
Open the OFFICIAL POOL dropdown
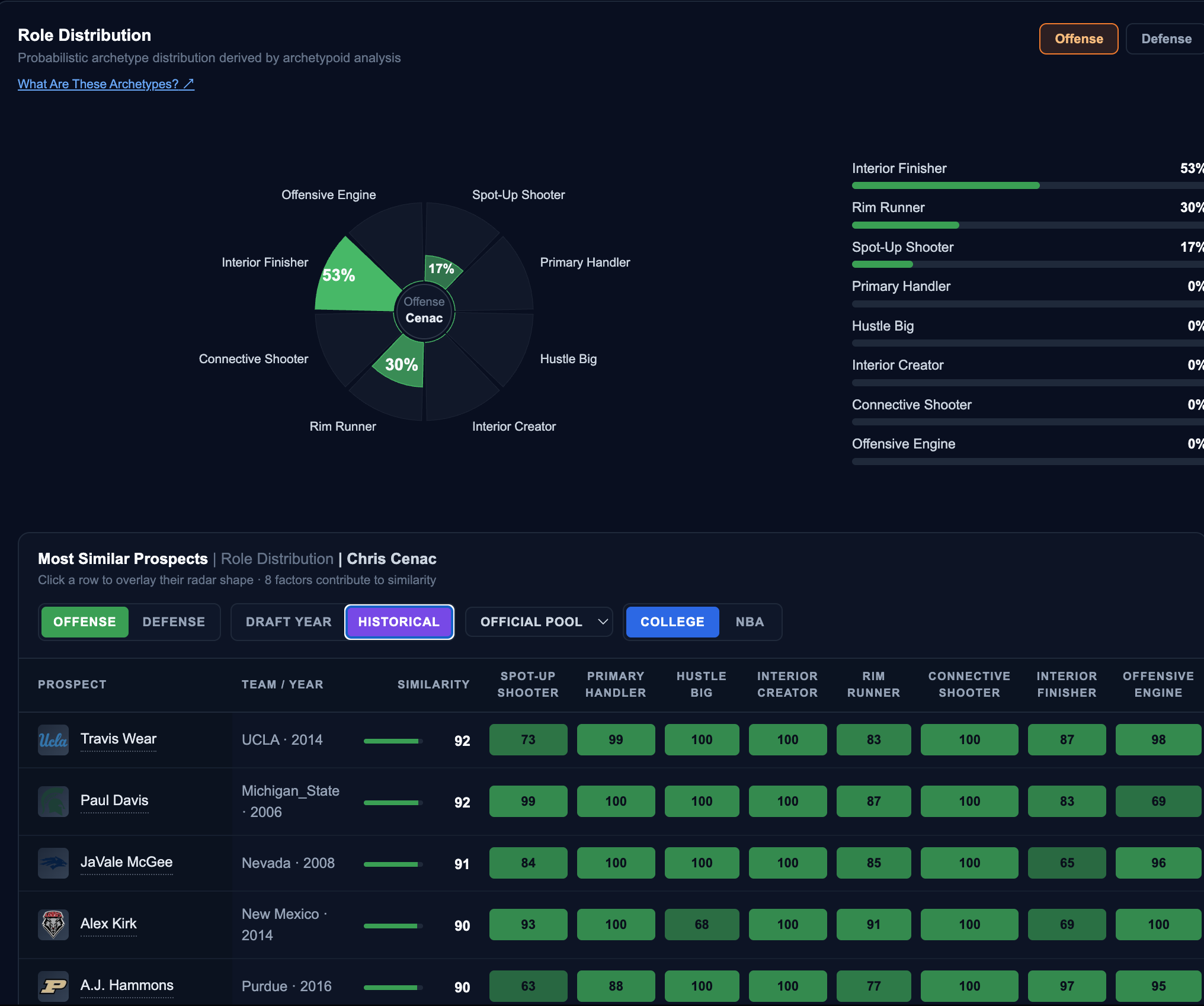click(539, 622)
